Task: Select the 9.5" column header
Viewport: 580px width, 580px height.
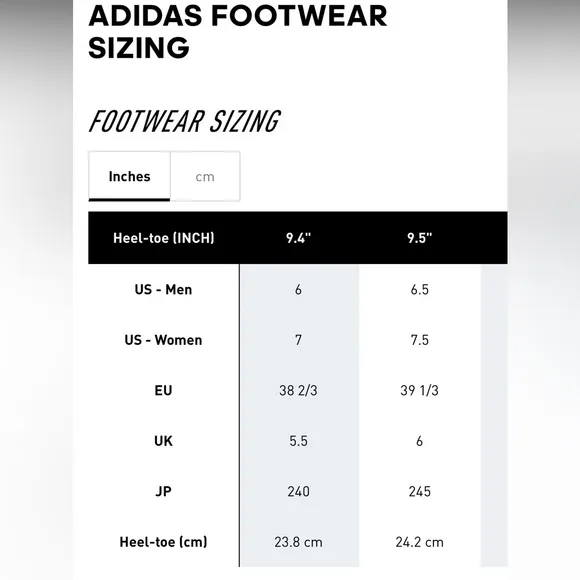Action: (x=419, y=238)
